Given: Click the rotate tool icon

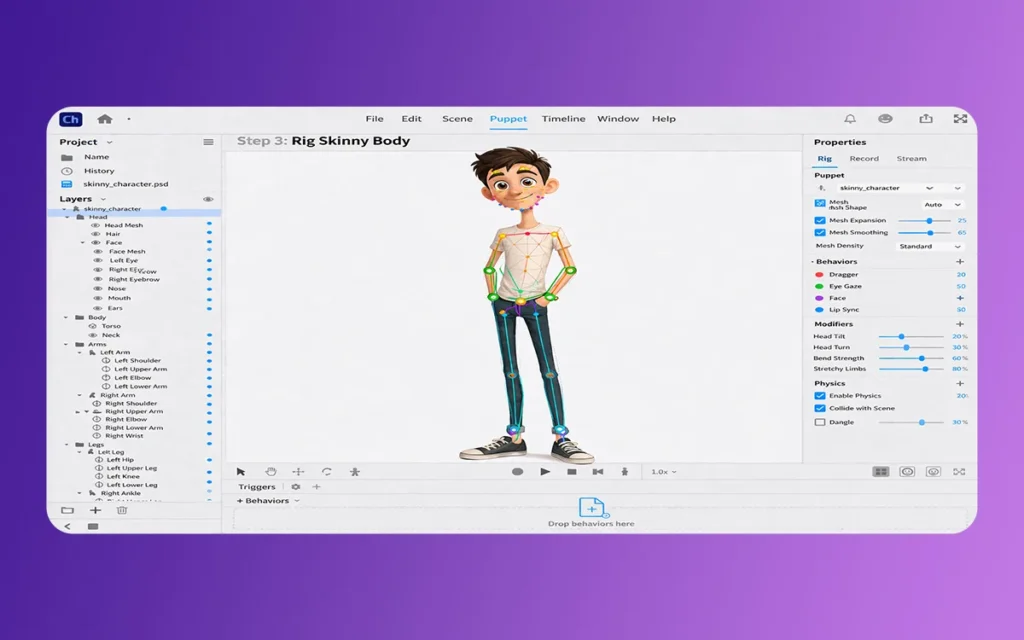Looking at the screenshot, I should click(x=326, y=471).
